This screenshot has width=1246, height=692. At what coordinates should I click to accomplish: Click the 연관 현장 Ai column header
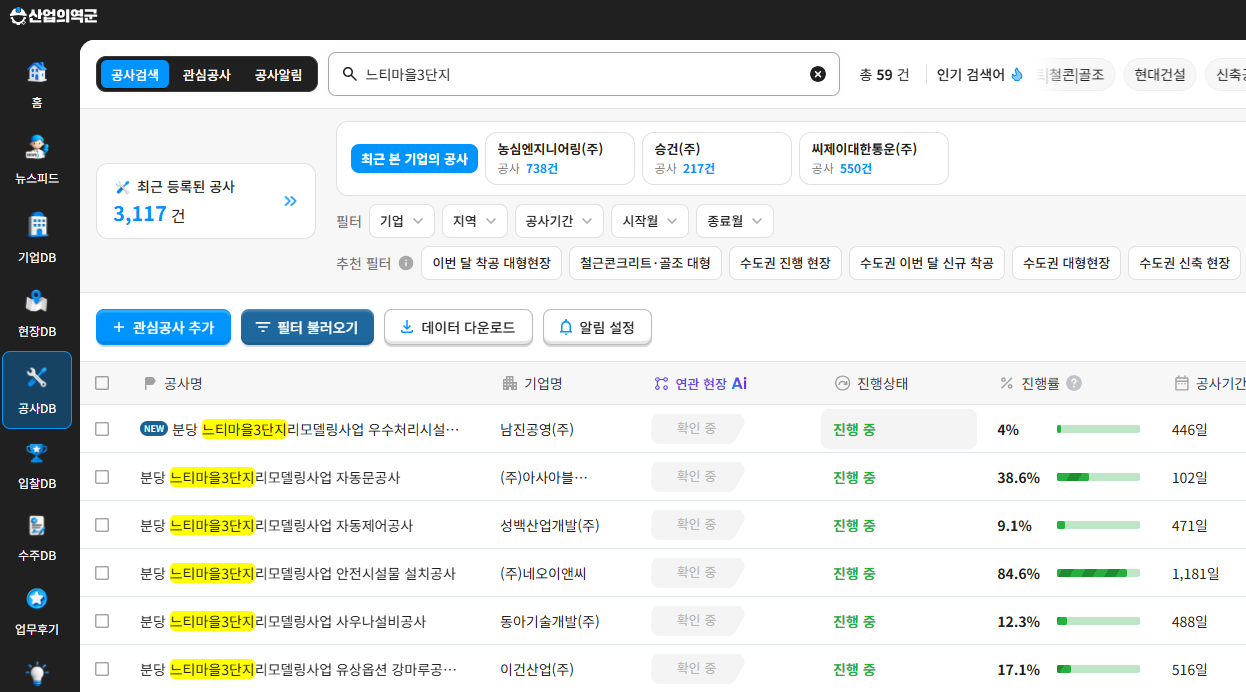(701, 383)
